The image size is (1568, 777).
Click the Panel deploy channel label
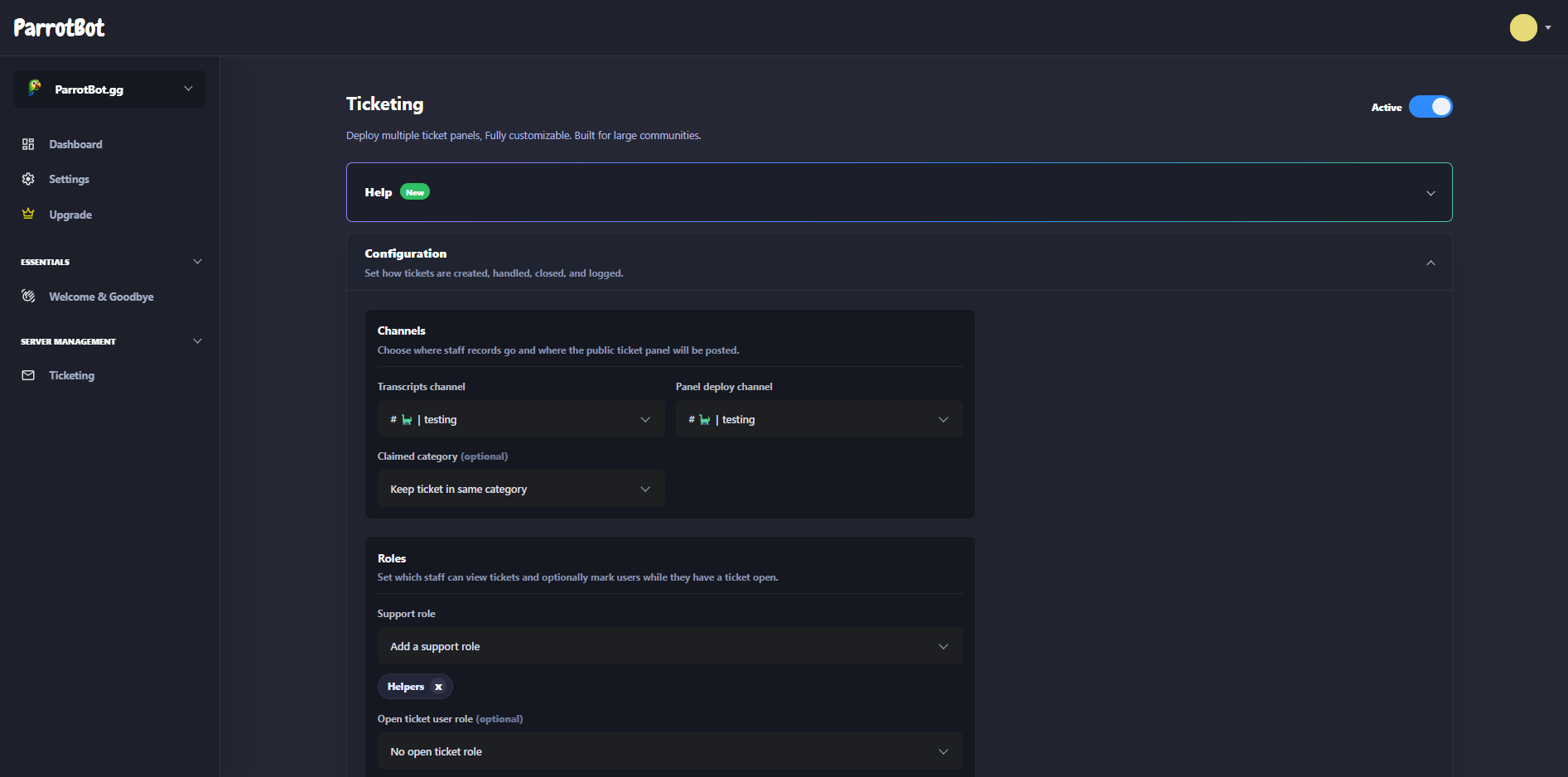[724, 387]
